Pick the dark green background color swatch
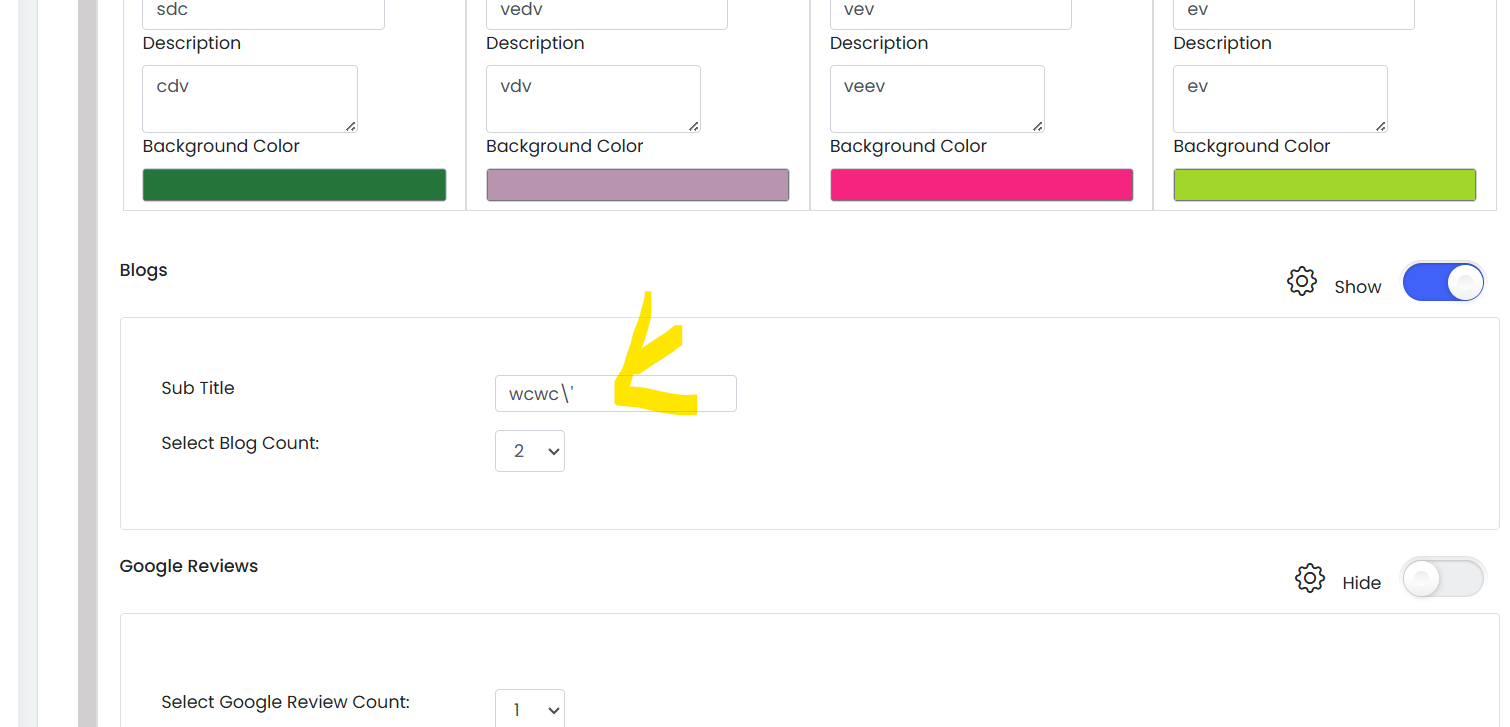Viewport: 1510px width, 727px height. click(294, 185)
